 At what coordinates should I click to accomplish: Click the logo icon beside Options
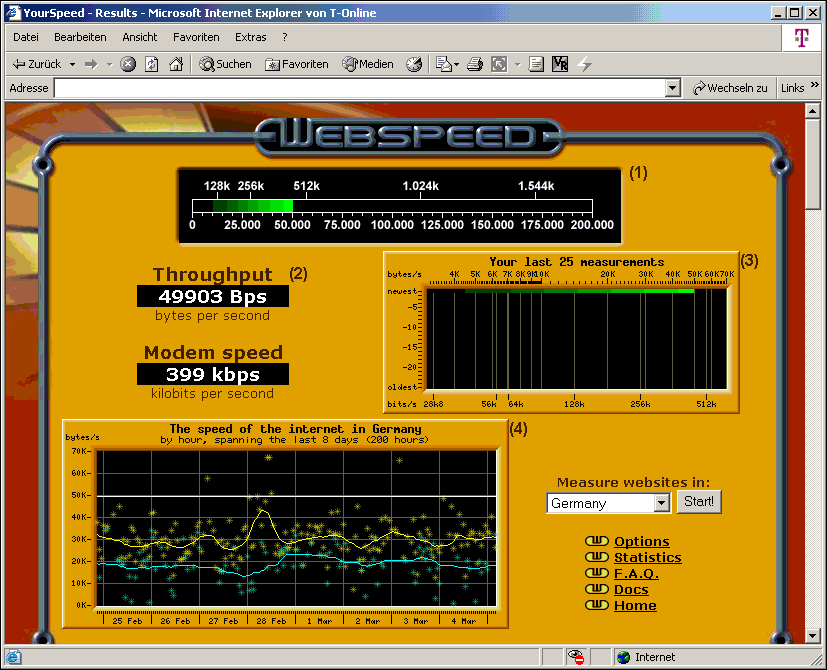point(597,541)
